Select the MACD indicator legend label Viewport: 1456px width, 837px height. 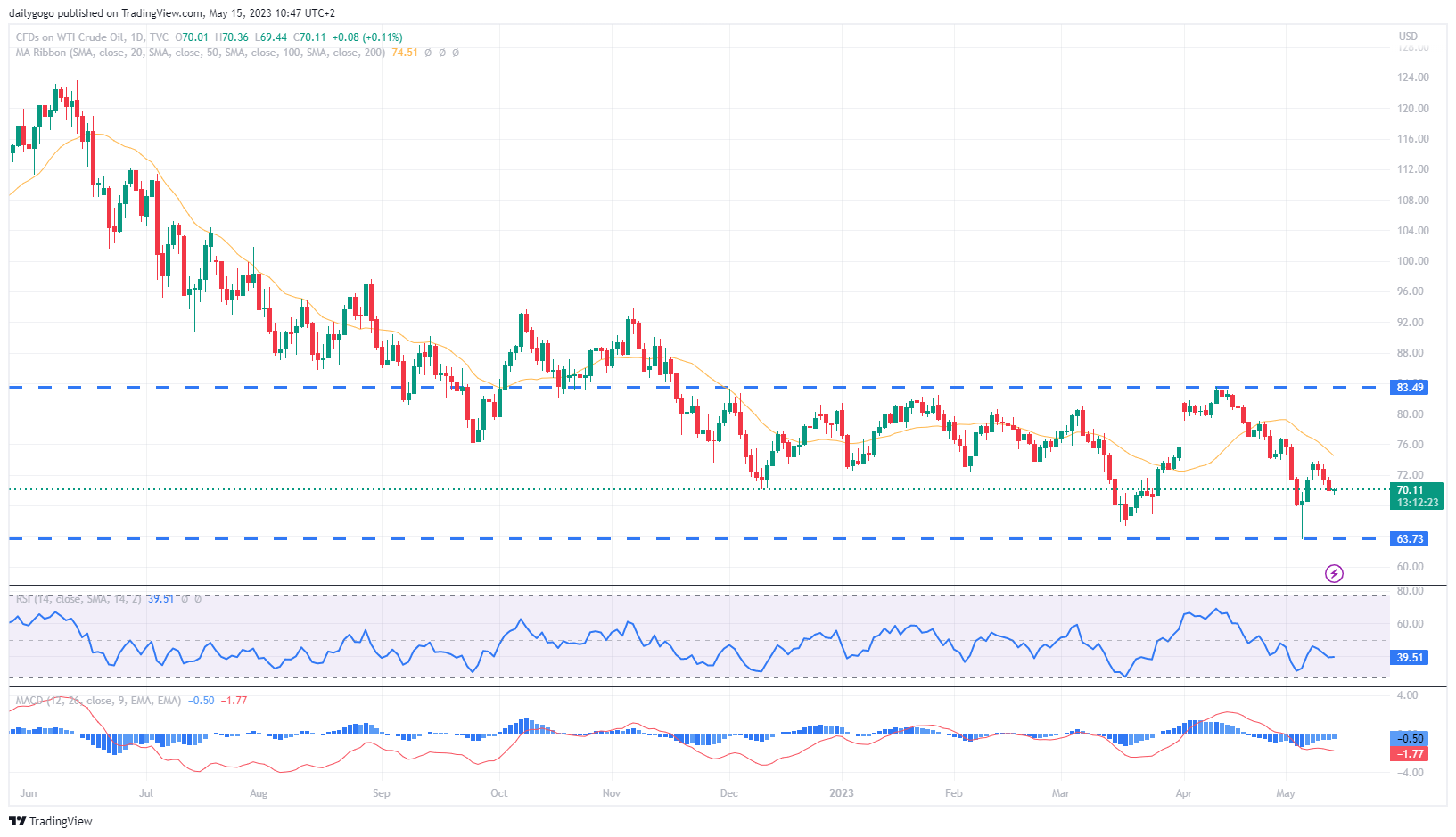98,701
